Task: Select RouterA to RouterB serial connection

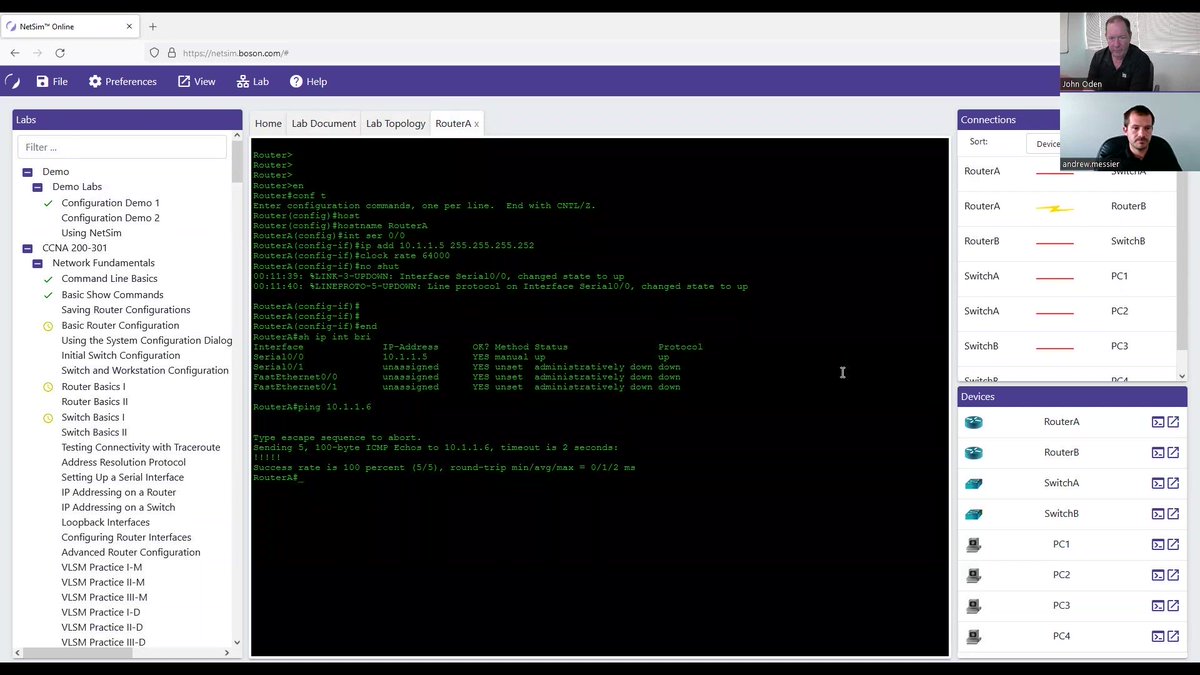Action: tap(1067, 206)
